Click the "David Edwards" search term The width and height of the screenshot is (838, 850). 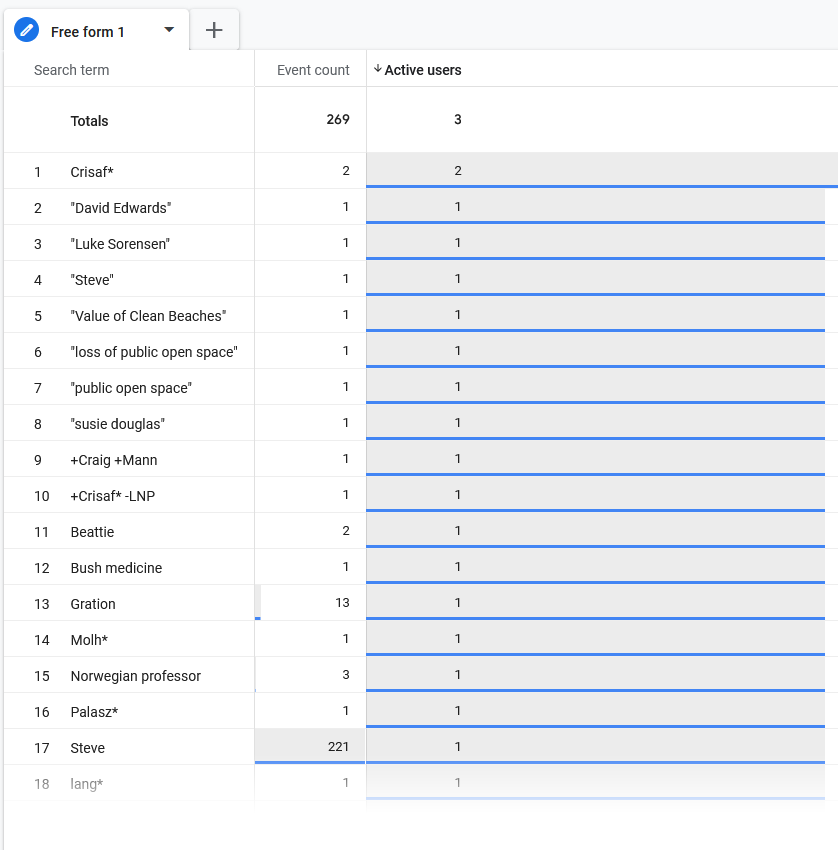click(121, 208)
